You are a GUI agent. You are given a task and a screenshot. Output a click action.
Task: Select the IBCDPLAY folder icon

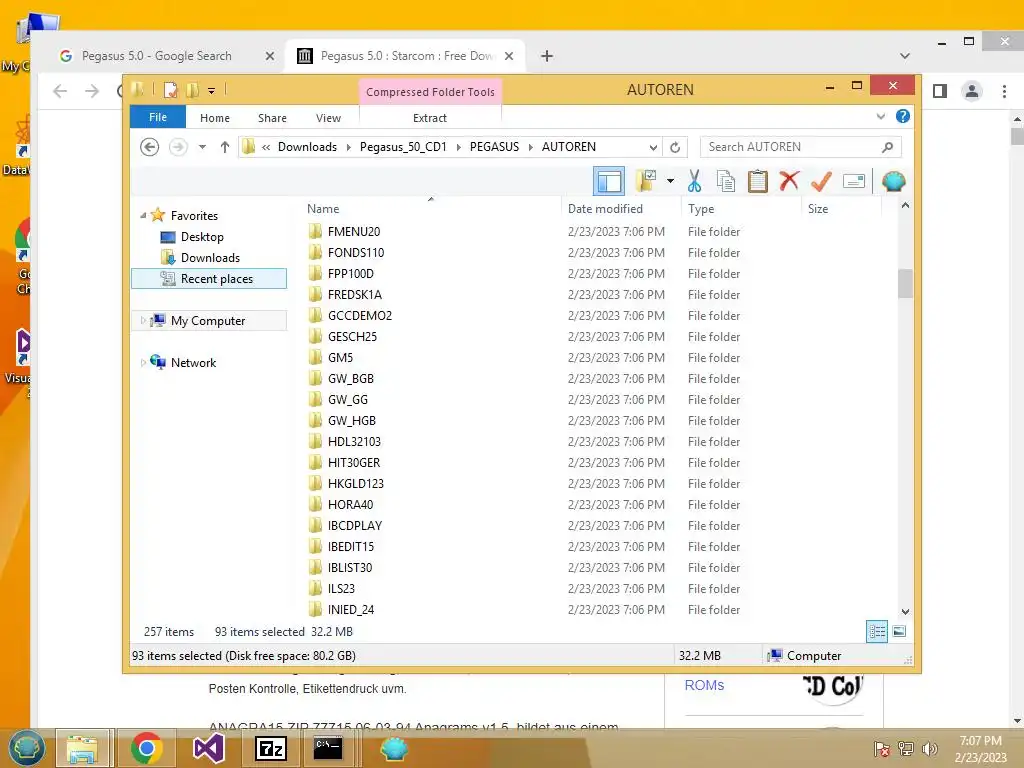pyautogui.click(x=315, y=525)
